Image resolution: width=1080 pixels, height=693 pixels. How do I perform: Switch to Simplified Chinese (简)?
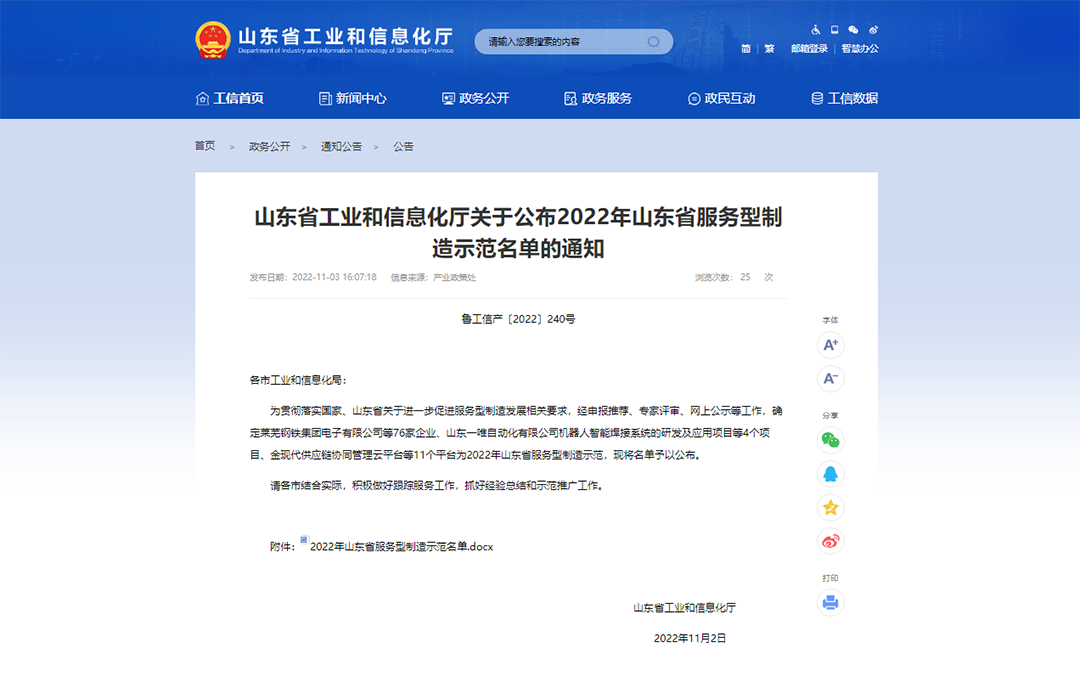pos(746,49)
